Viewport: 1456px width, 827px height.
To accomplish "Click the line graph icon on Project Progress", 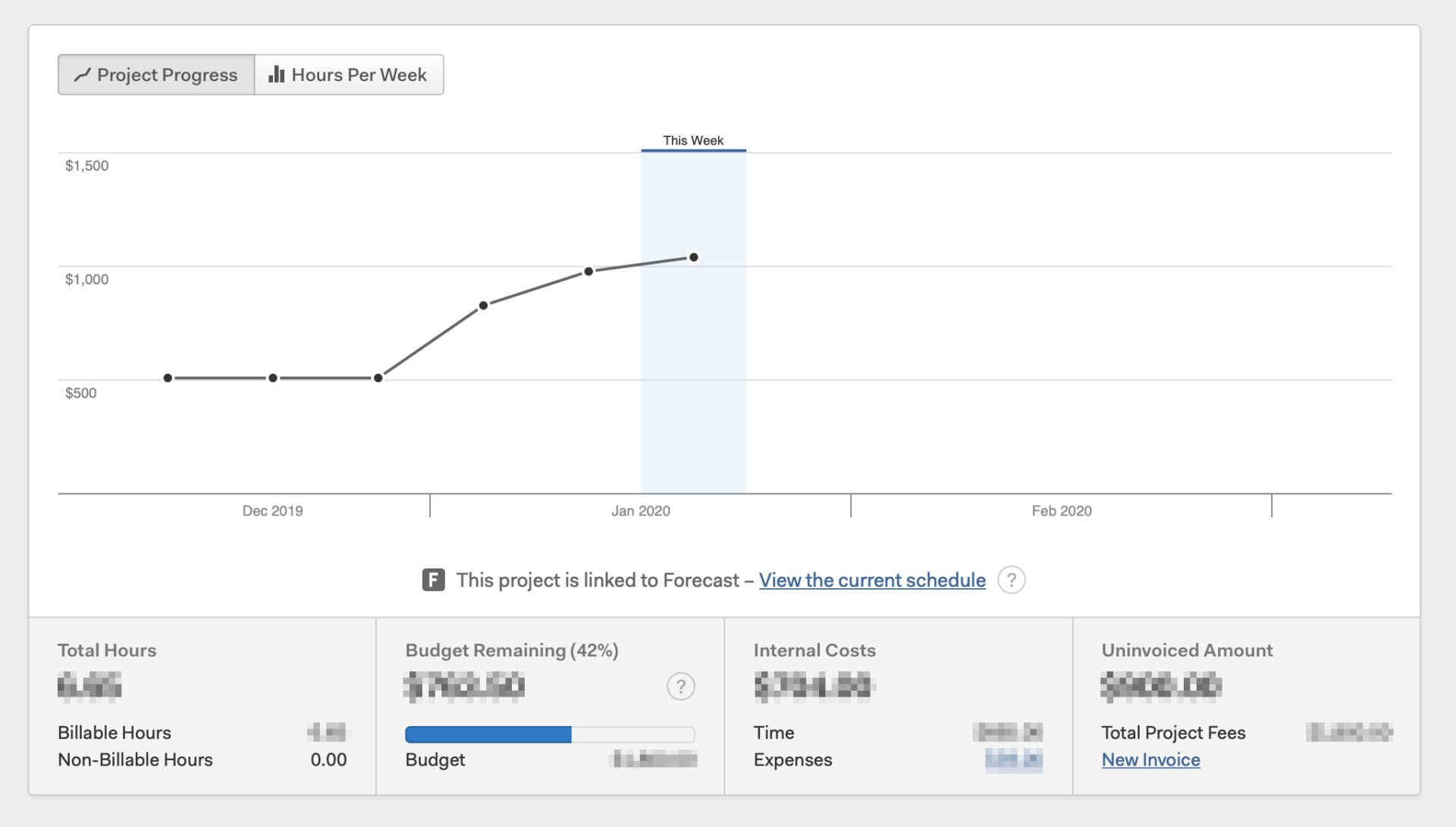I will [82, 75].
